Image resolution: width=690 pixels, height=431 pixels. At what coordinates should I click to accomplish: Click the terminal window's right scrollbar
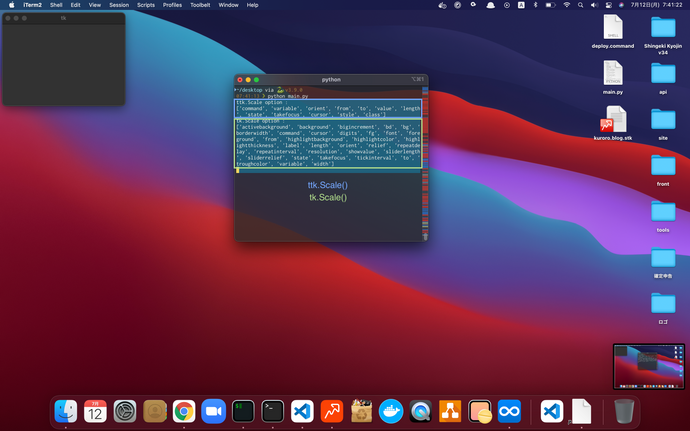tap(425, 163)
